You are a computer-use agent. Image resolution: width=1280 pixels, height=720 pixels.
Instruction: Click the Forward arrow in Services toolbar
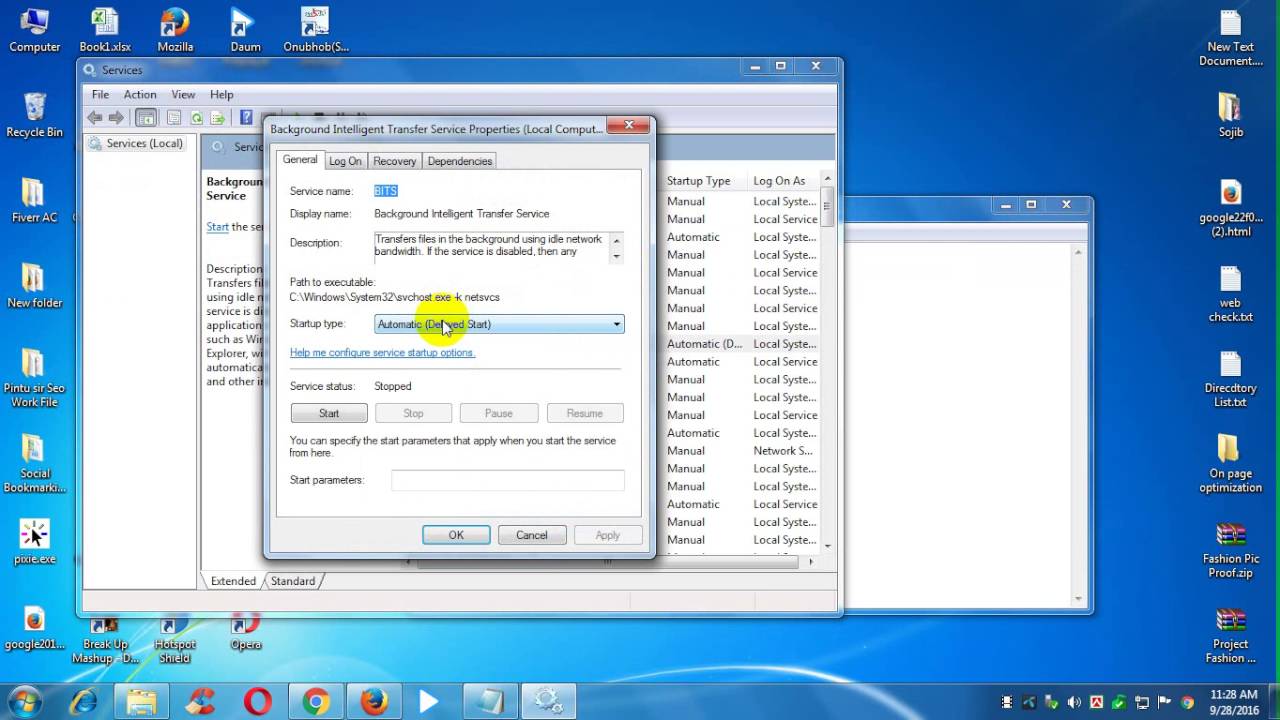coord(116,118)
